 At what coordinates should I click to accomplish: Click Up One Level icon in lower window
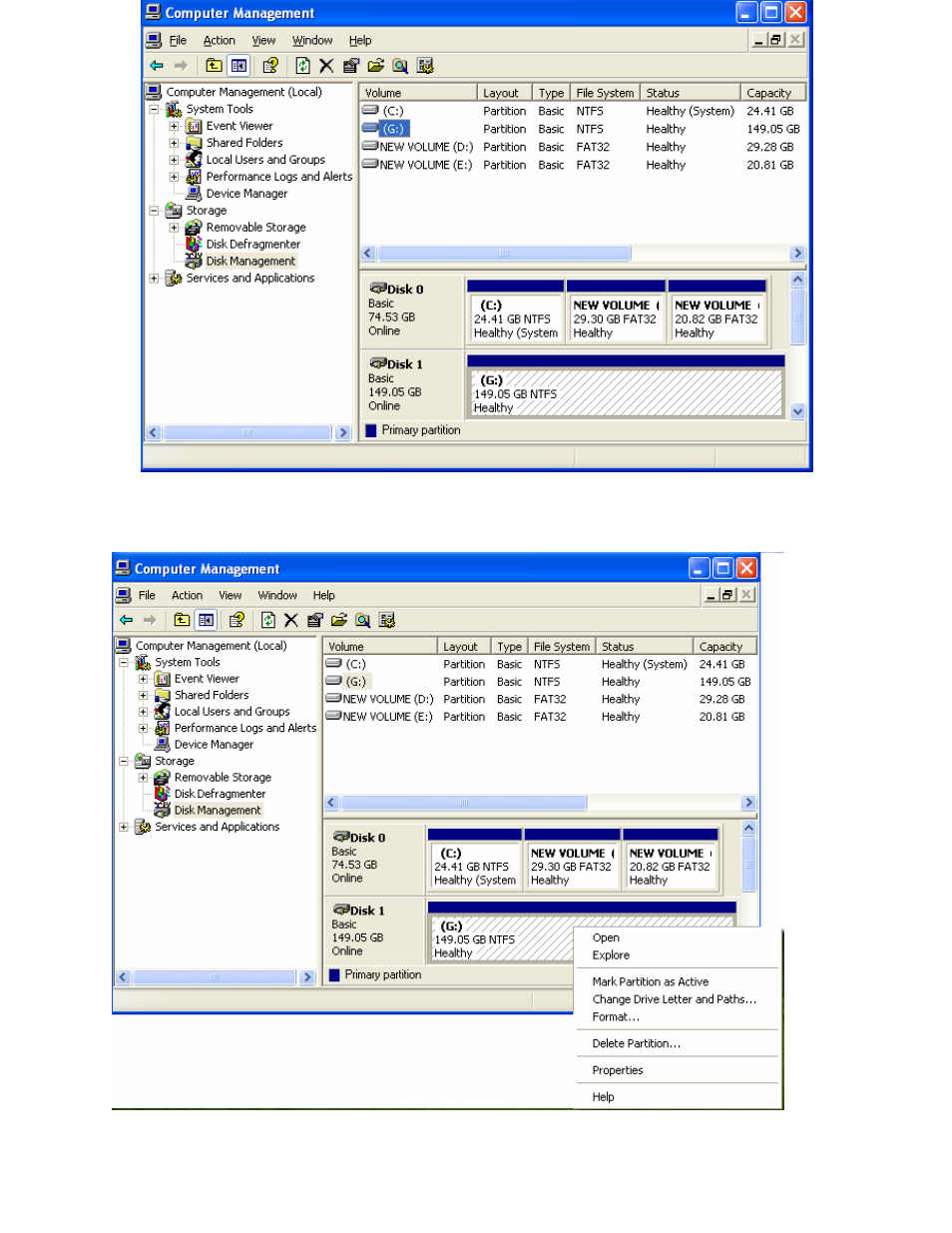(182, 620)
